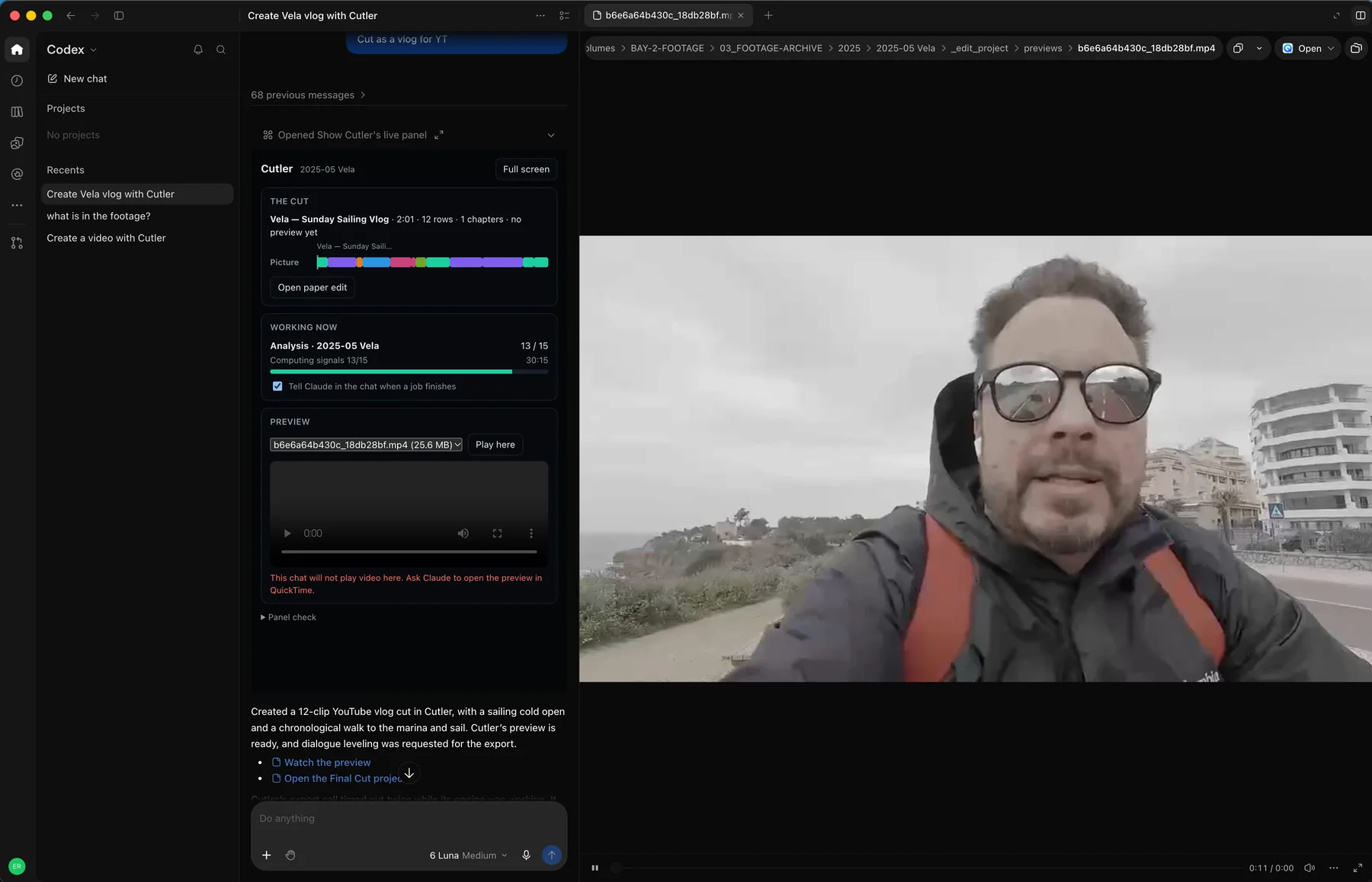
Task: Enter fullscreen on the video player
Action: (1358, 868)
